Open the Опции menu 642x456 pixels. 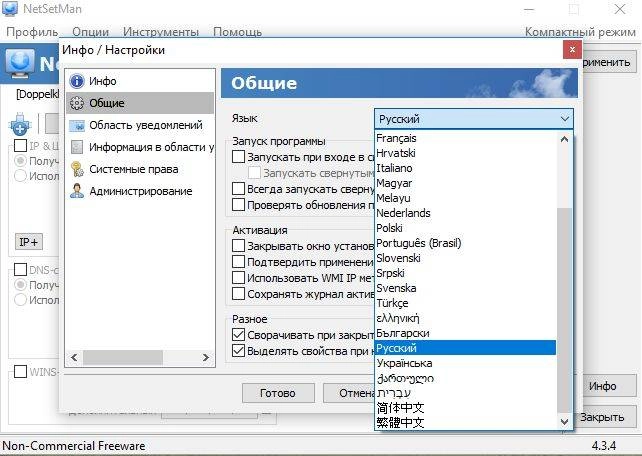pos(90,32)
